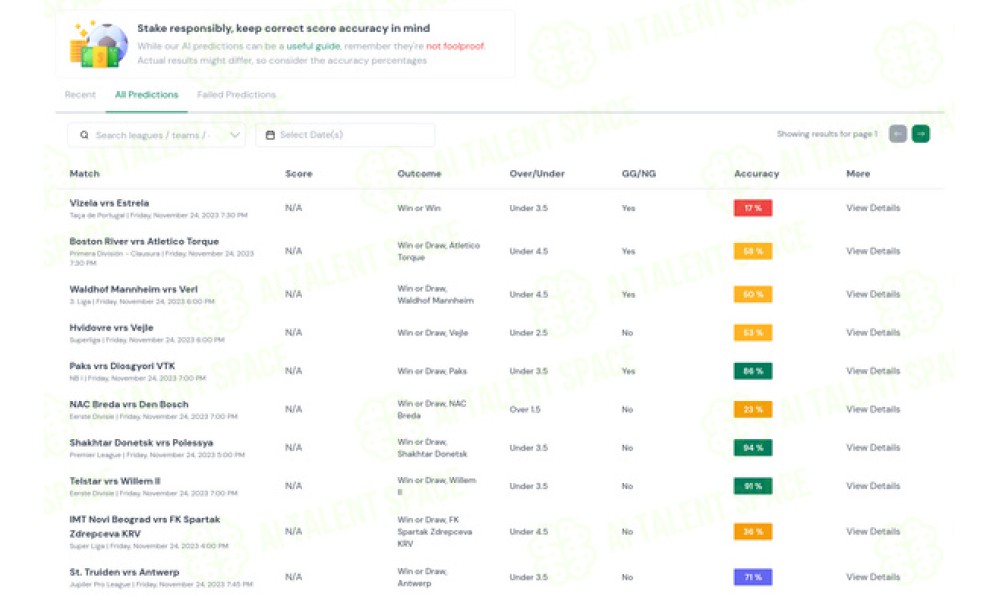Image resolution: width=1000 pixels, height=600 pixels.
Task: Select the Waldhof Mannheim vrs Verl title
Action: [x=133, y=289]
